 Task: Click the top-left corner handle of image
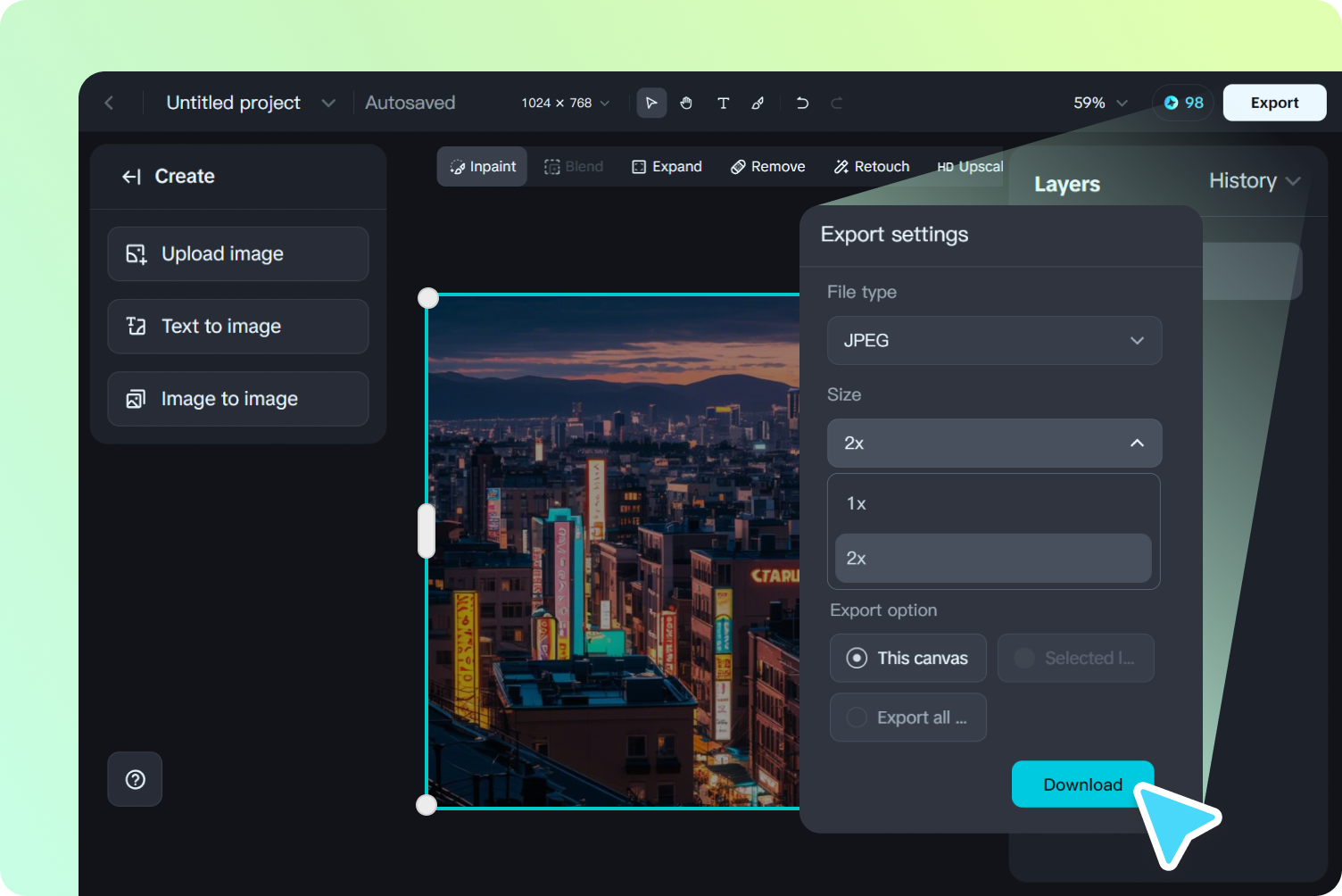tap(428, 298)
